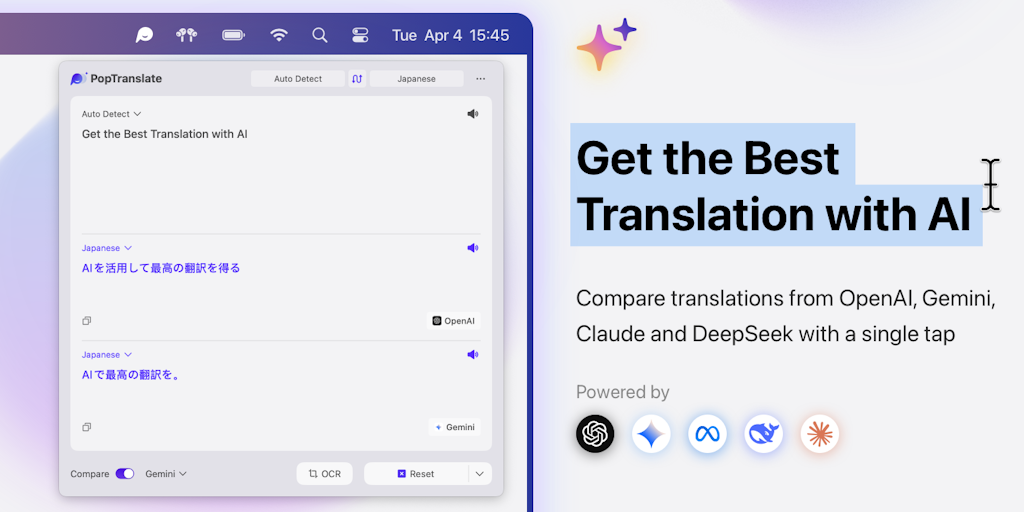Click Gemini Japanese translation text
This screenshot has height=512, width=1024.
click(x=131, y=375)
